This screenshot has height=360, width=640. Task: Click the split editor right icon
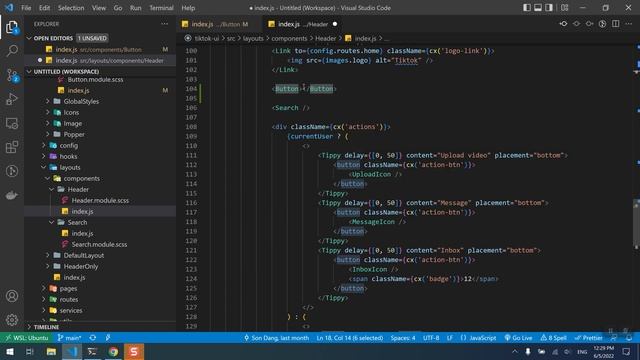pos(616,24)
